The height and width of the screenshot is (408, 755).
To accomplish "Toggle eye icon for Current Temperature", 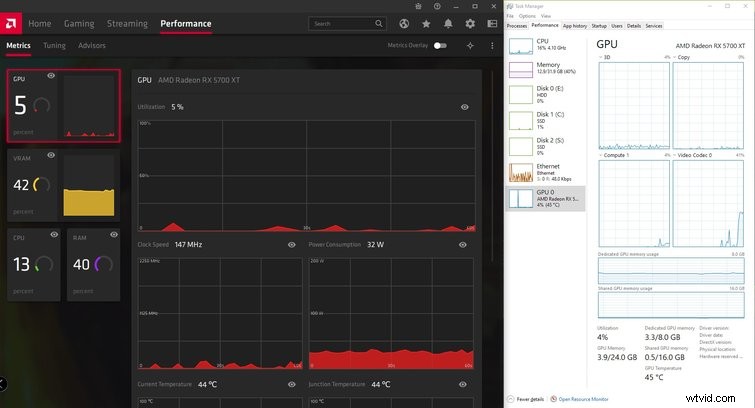I will click(x=292, y=384).
